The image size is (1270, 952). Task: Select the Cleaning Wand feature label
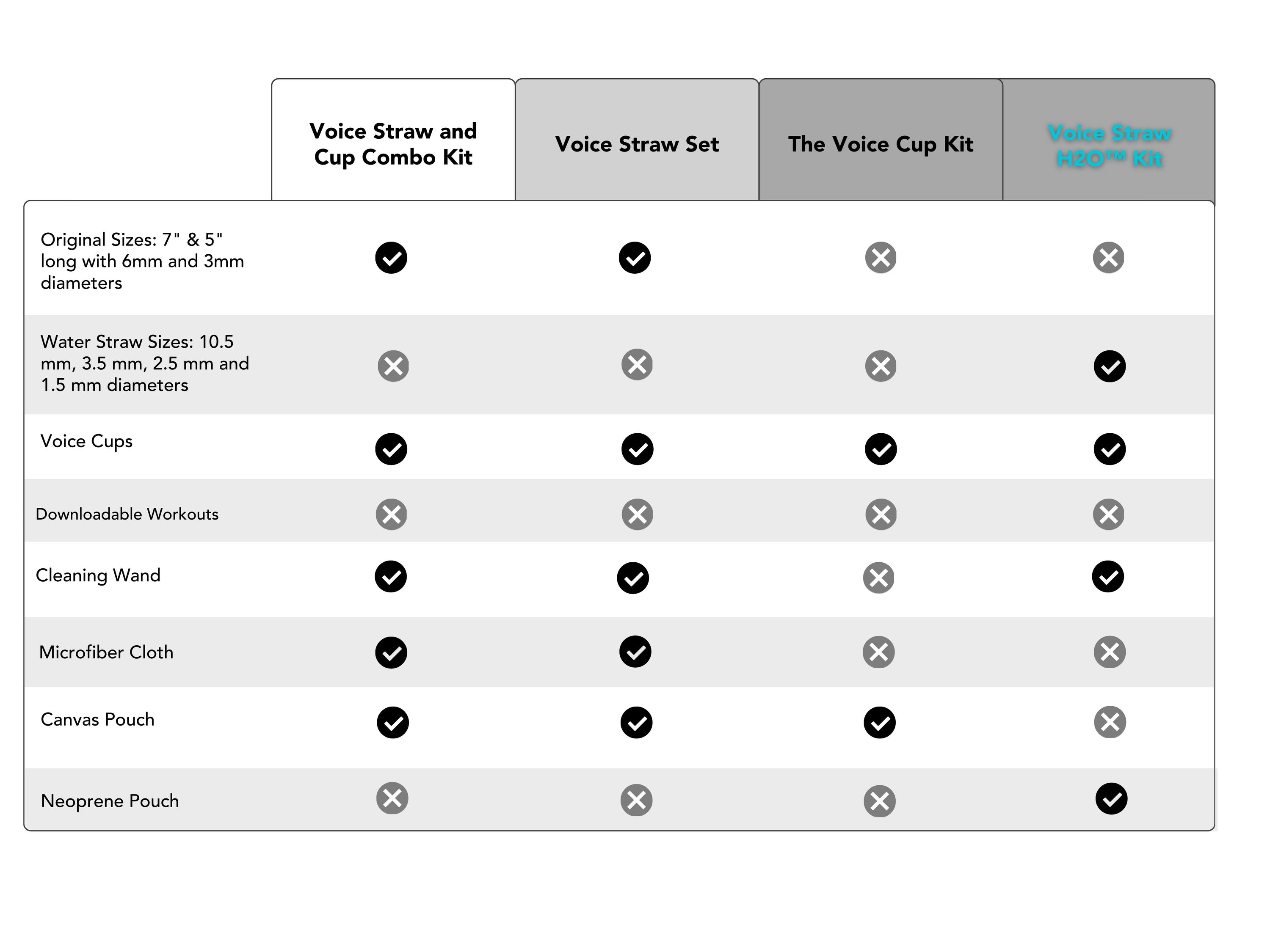(x=98, y=575)
